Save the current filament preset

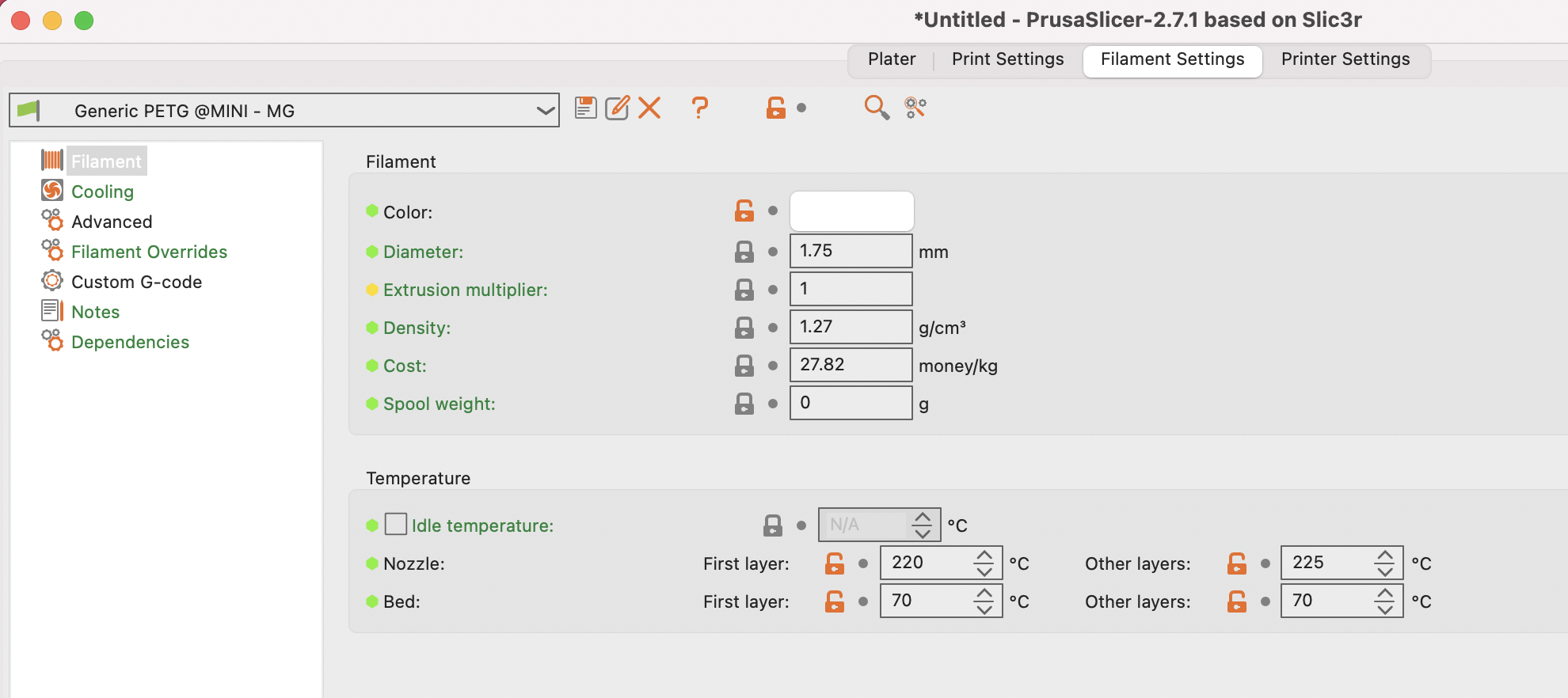pyautogui.click(x=585, y=108)
